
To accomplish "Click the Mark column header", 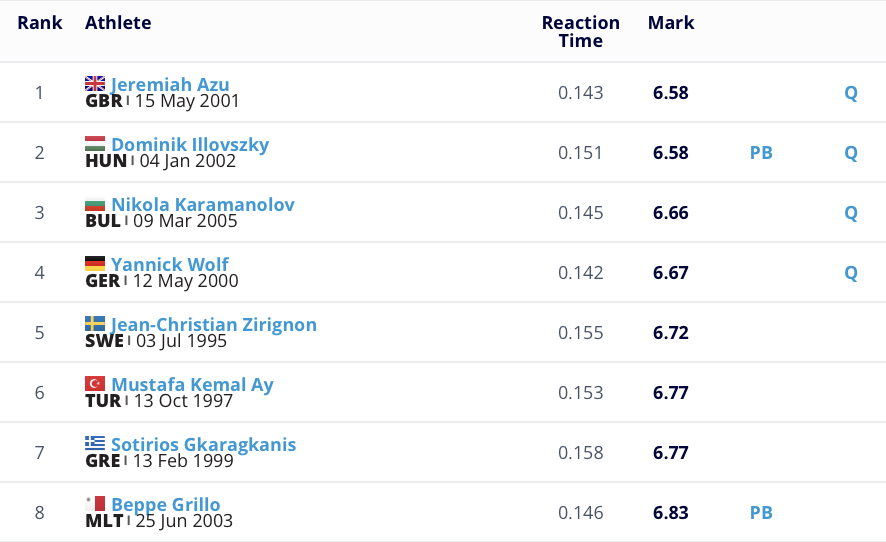I will click(671, 23).
